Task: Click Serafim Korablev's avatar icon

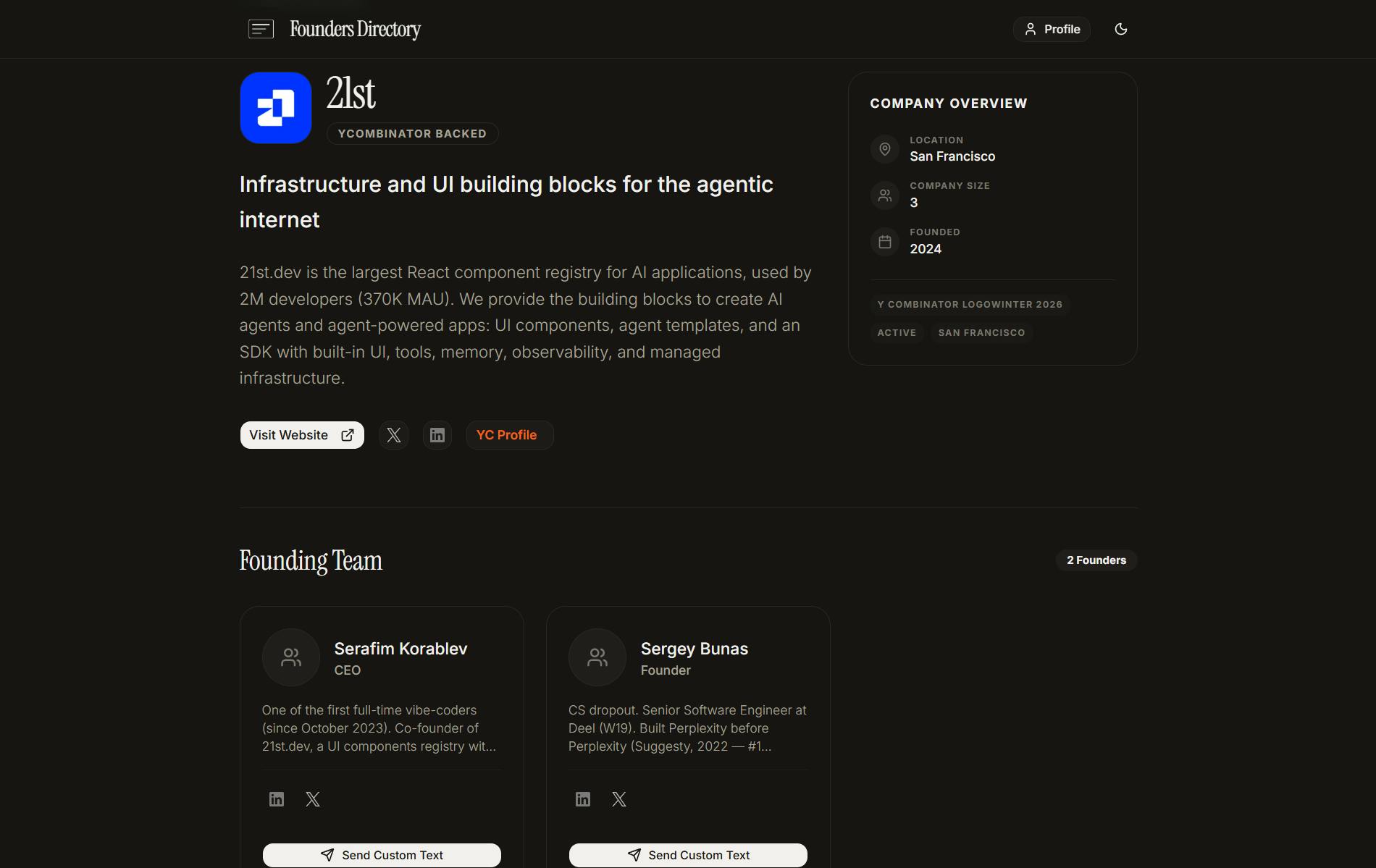Action: click(291, 657)
